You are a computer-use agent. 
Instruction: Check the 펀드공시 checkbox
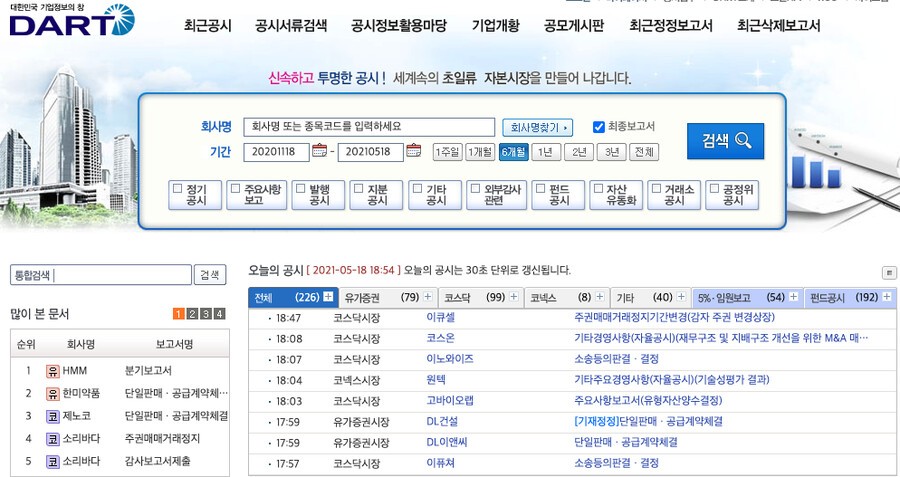click(x=540, y=188)
